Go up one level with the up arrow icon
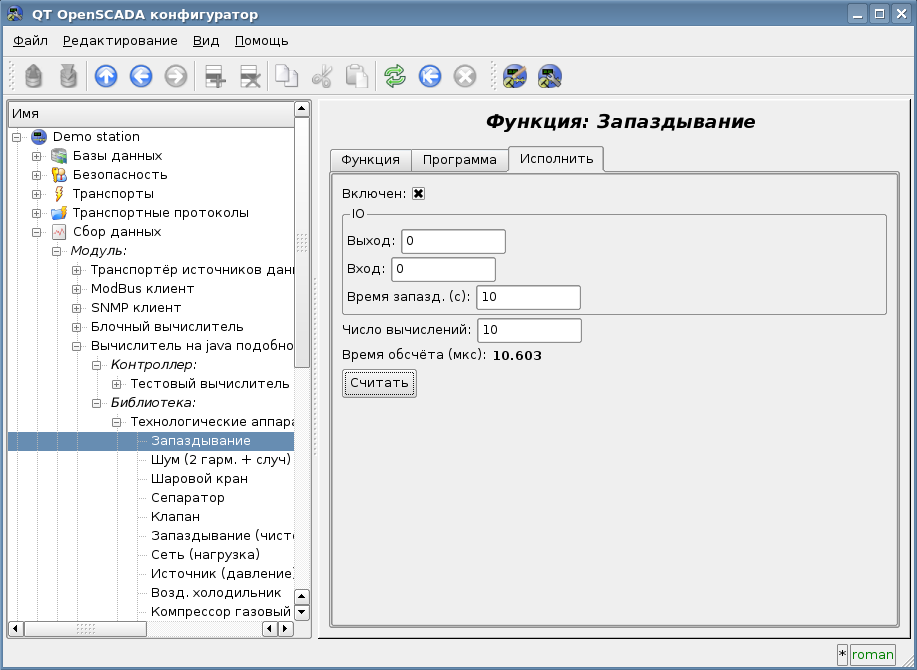The height and width of the screenshot is (670, 917). (106, 77)
